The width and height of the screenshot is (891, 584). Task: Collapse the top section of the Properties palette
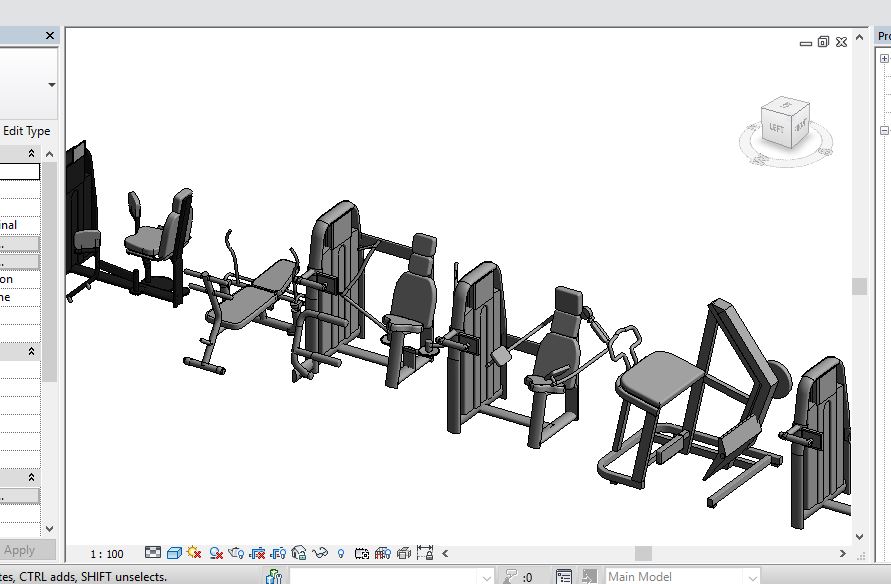pyautogui.click(x=30, y=152)
